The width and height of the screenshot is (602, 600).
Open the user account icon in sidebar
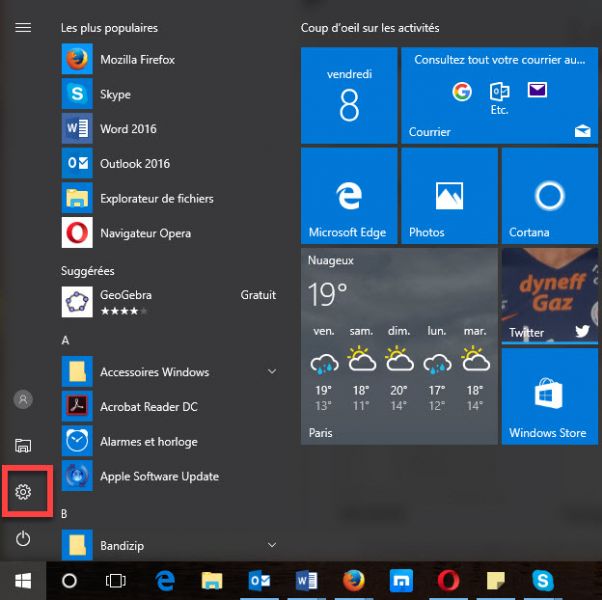[x=23, y=399]
